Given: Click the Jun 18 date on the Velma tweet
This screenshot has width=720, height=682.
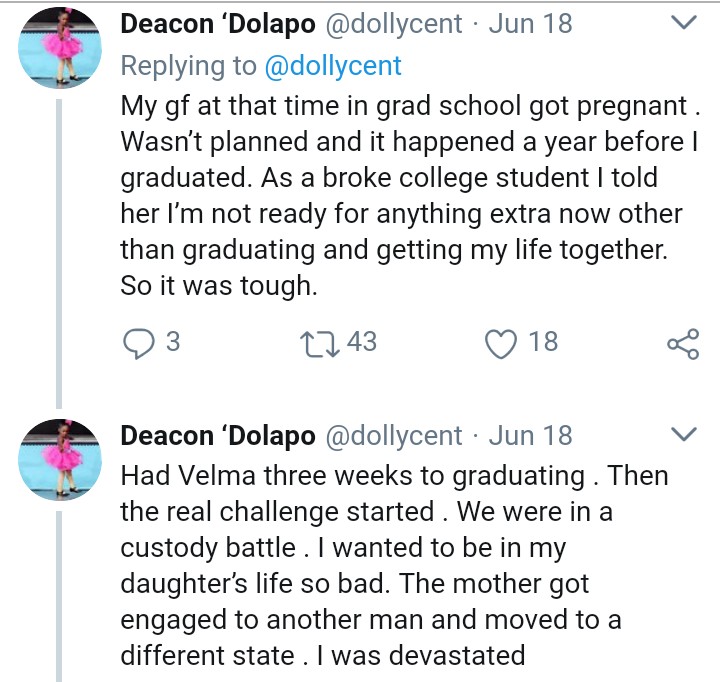Looking at the screenshot, I should (530, 436).
